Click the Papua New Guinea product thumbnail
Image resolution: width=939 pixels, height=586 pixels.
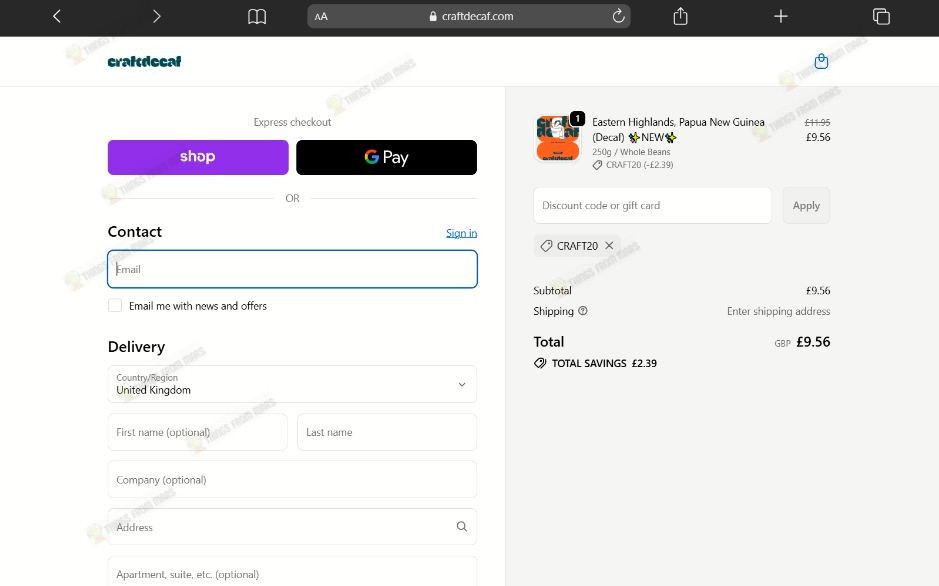point(558,138)
